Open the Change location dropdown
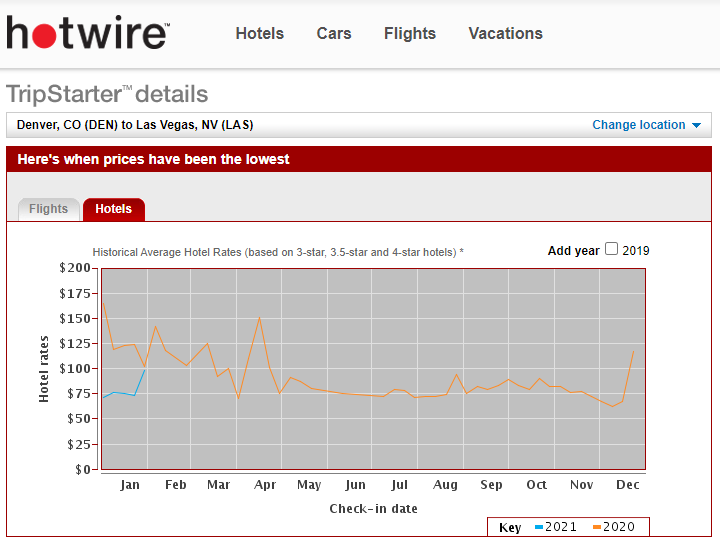Viewport: 720px width, 544px height. [x=647, y=125]
